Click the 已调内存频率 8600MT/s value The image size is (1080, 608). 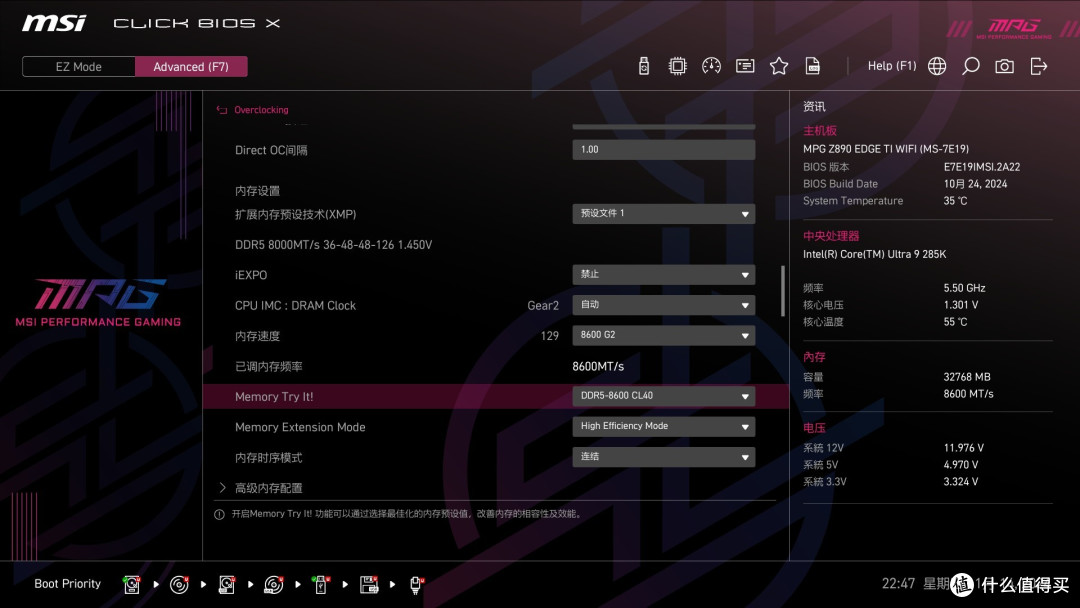point(598,366)
